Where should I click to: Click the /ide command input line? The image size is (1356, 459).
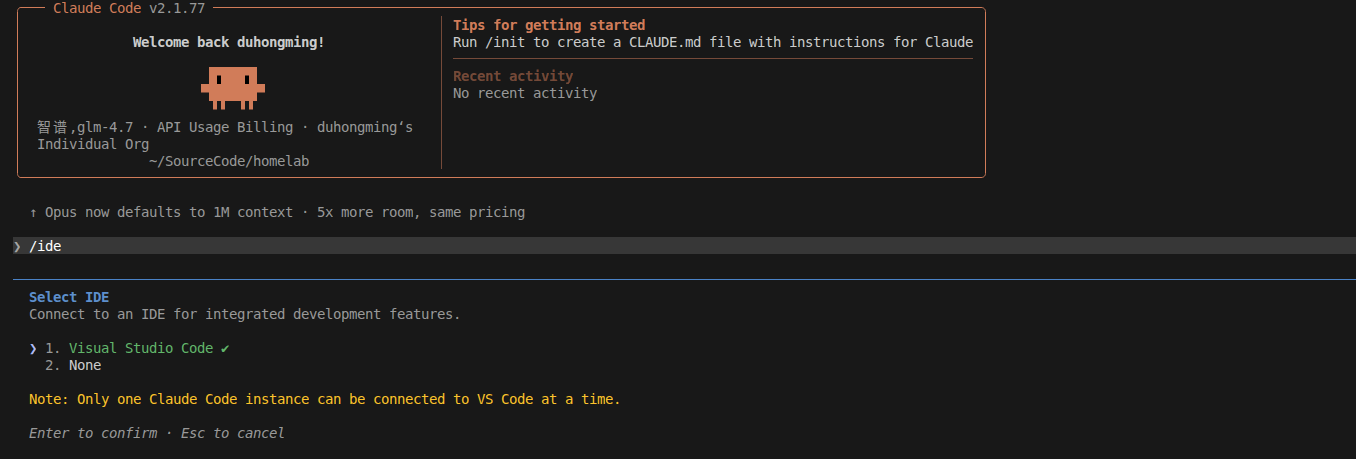coord(45,246)
